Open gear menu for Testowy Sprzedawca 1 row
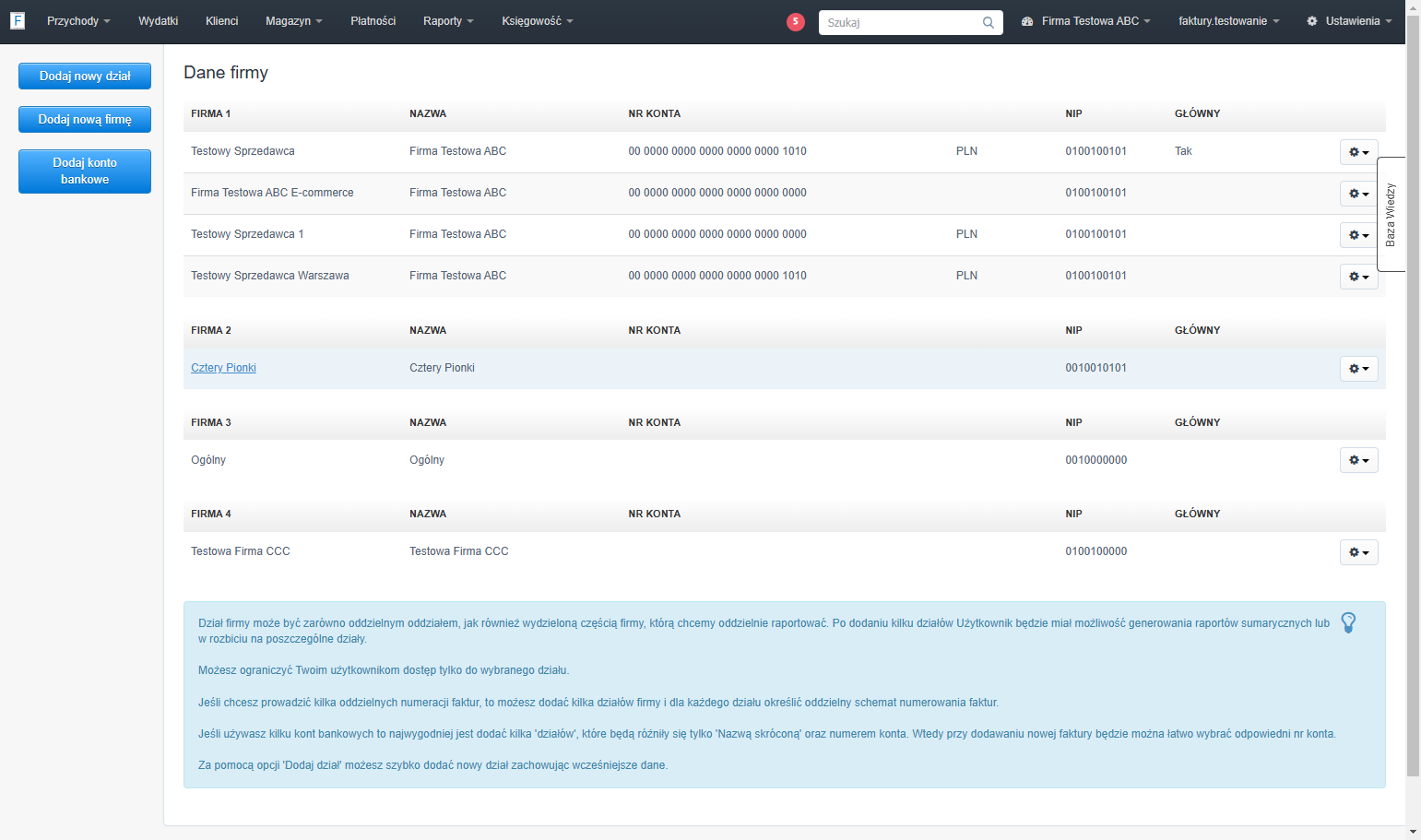 [x=1359, y=235]
